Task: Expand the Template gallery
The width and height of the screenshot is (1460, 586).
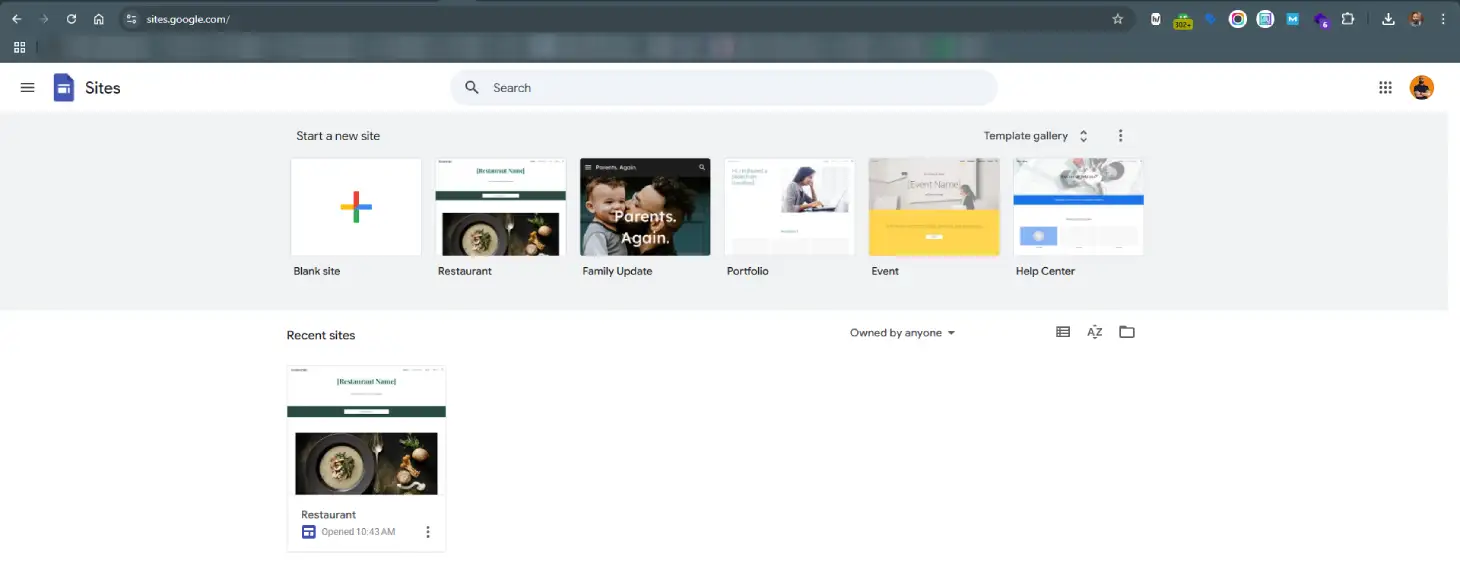Action: (x=1036, y=136)
